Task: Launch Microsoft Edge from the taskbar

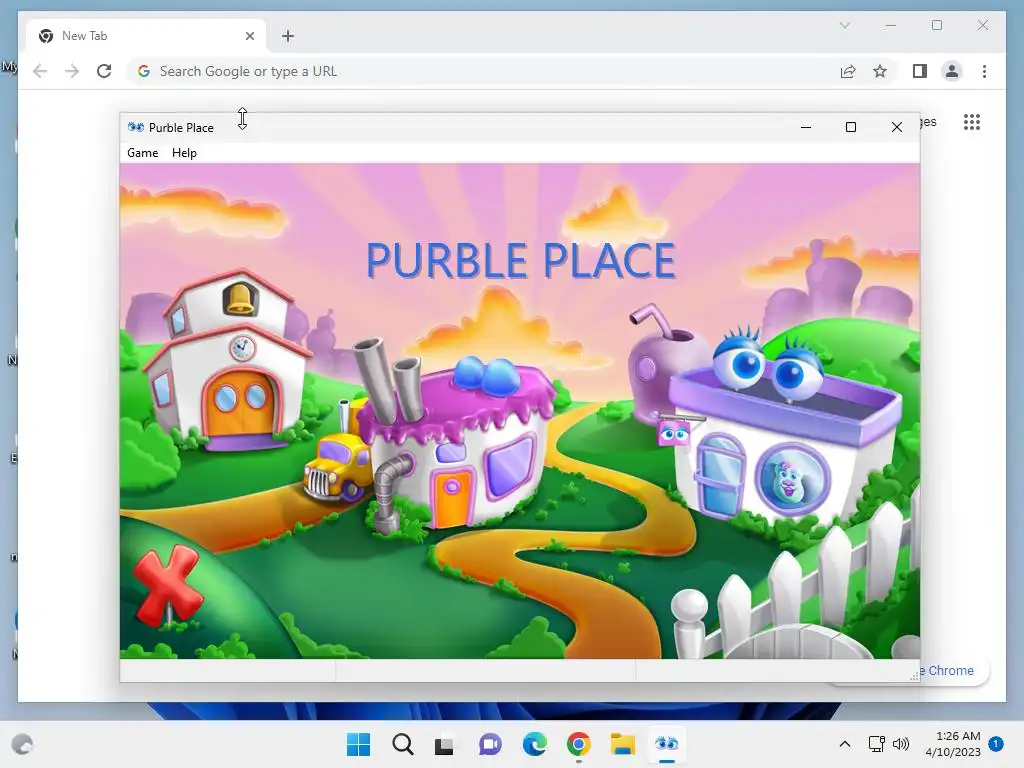Action: click(534, 744)
